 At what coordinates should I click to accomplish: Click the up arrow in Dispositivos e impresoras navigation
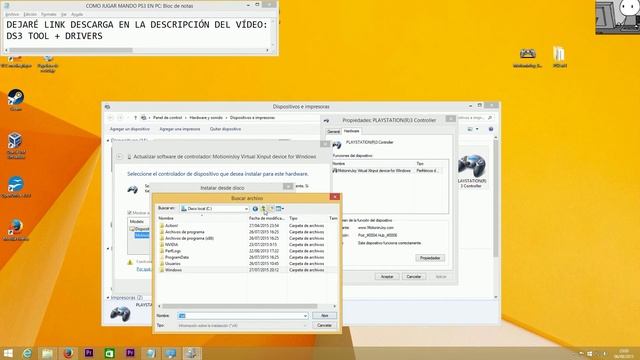(x=136, y=118)
